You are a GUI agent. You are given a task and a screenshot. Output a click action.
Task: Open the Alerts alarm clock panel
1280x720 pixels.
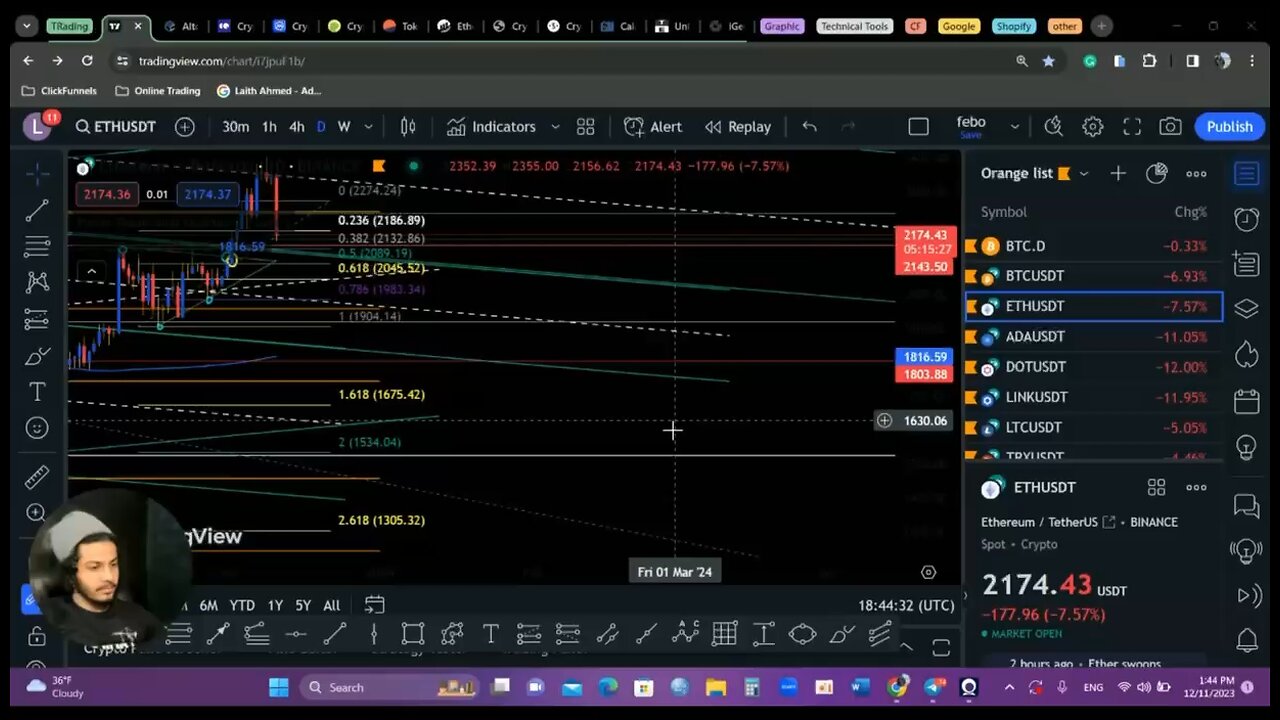[1246, 219]
